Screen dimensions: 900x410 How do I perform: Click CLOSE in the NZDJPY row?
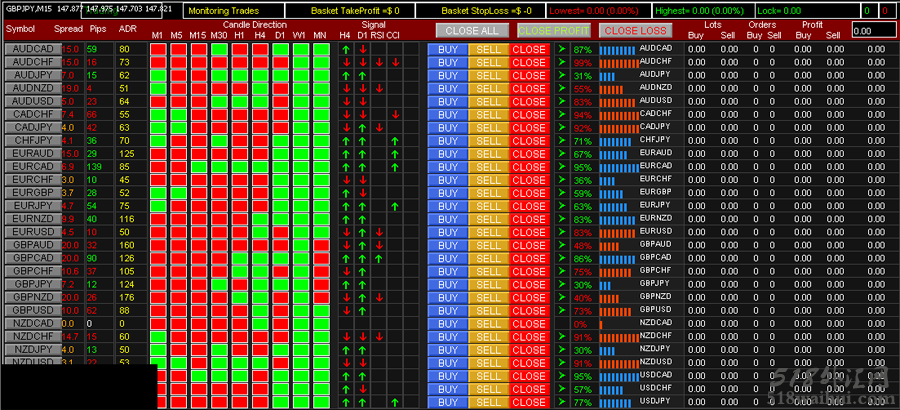click(x=529, y=350)
